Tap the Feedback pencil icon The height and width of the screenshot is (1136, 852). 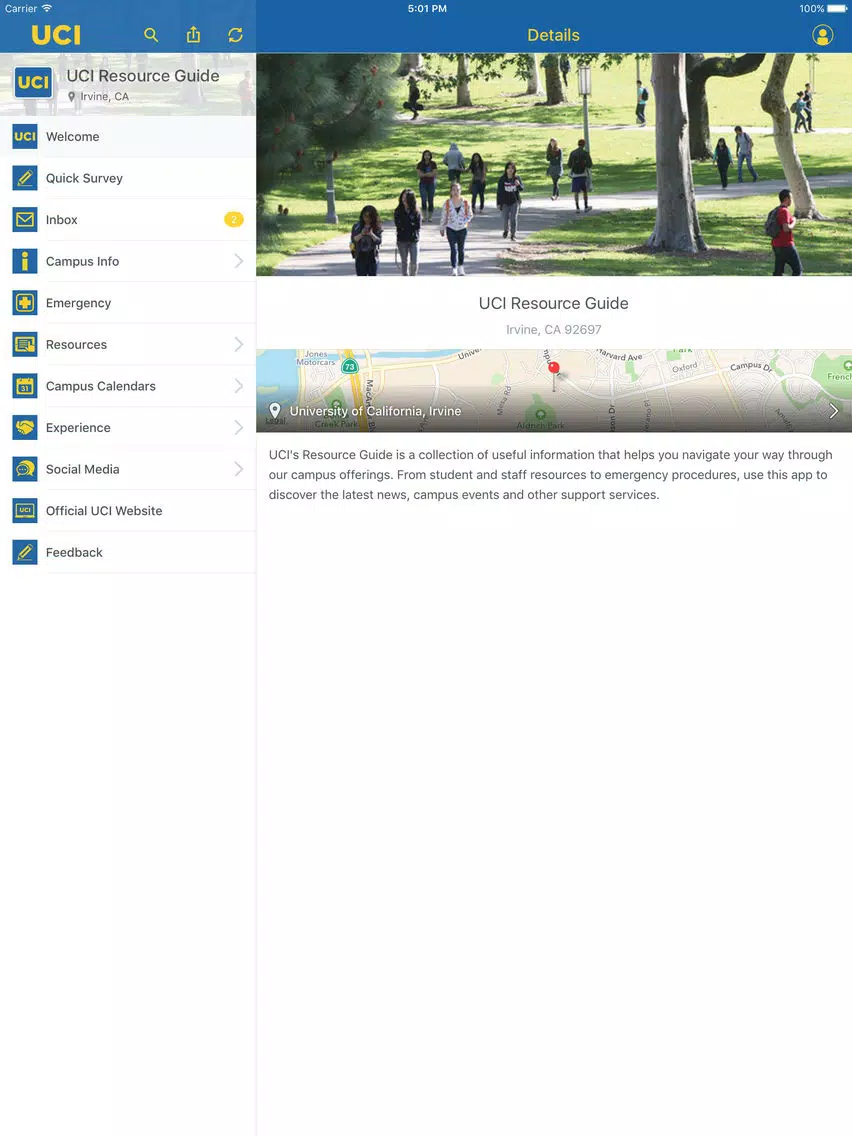coord(25,553)
